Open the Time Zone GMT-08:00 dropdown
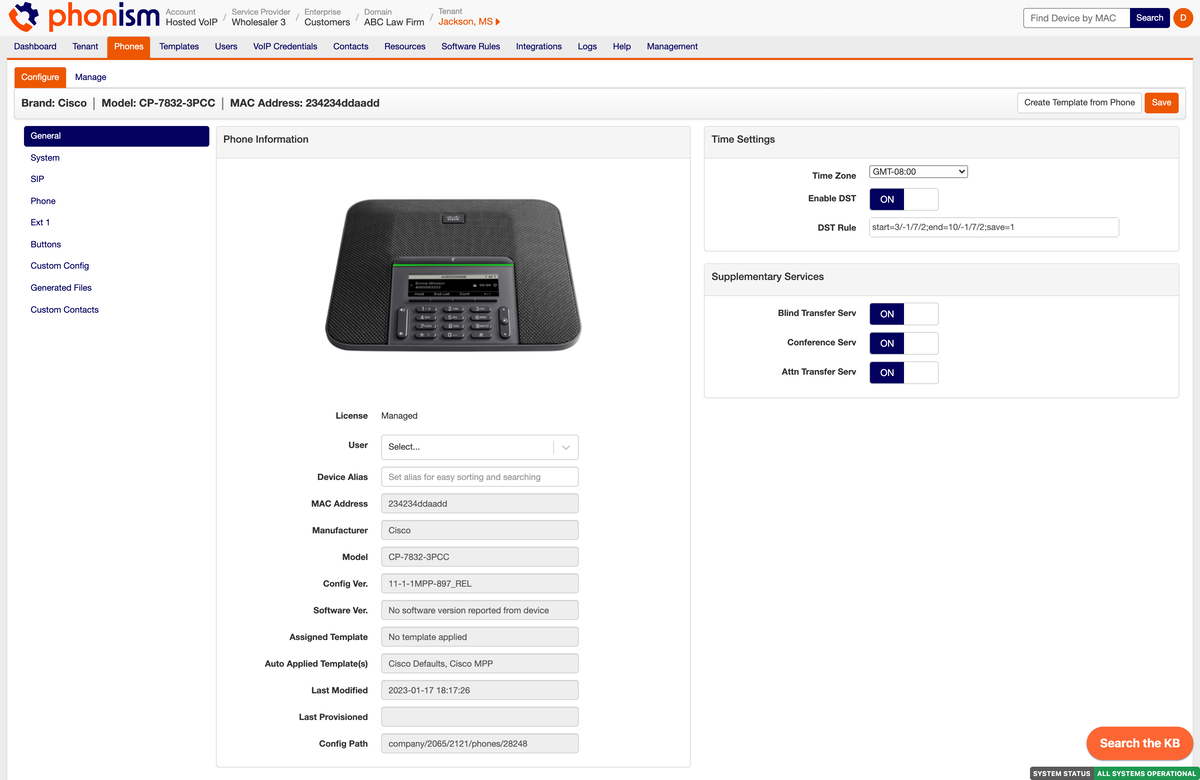This screenshot has width=1200, height=780. [x=918, y=172]
